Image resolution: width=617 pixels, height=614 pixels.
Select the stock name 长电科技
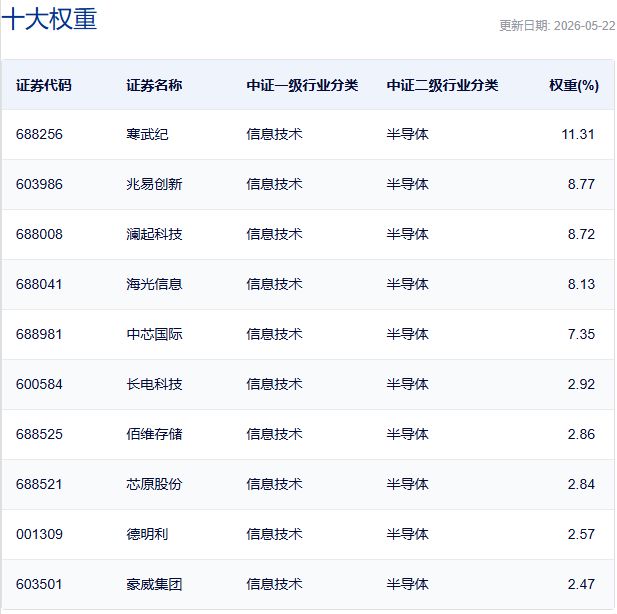[x=154, y=384]
